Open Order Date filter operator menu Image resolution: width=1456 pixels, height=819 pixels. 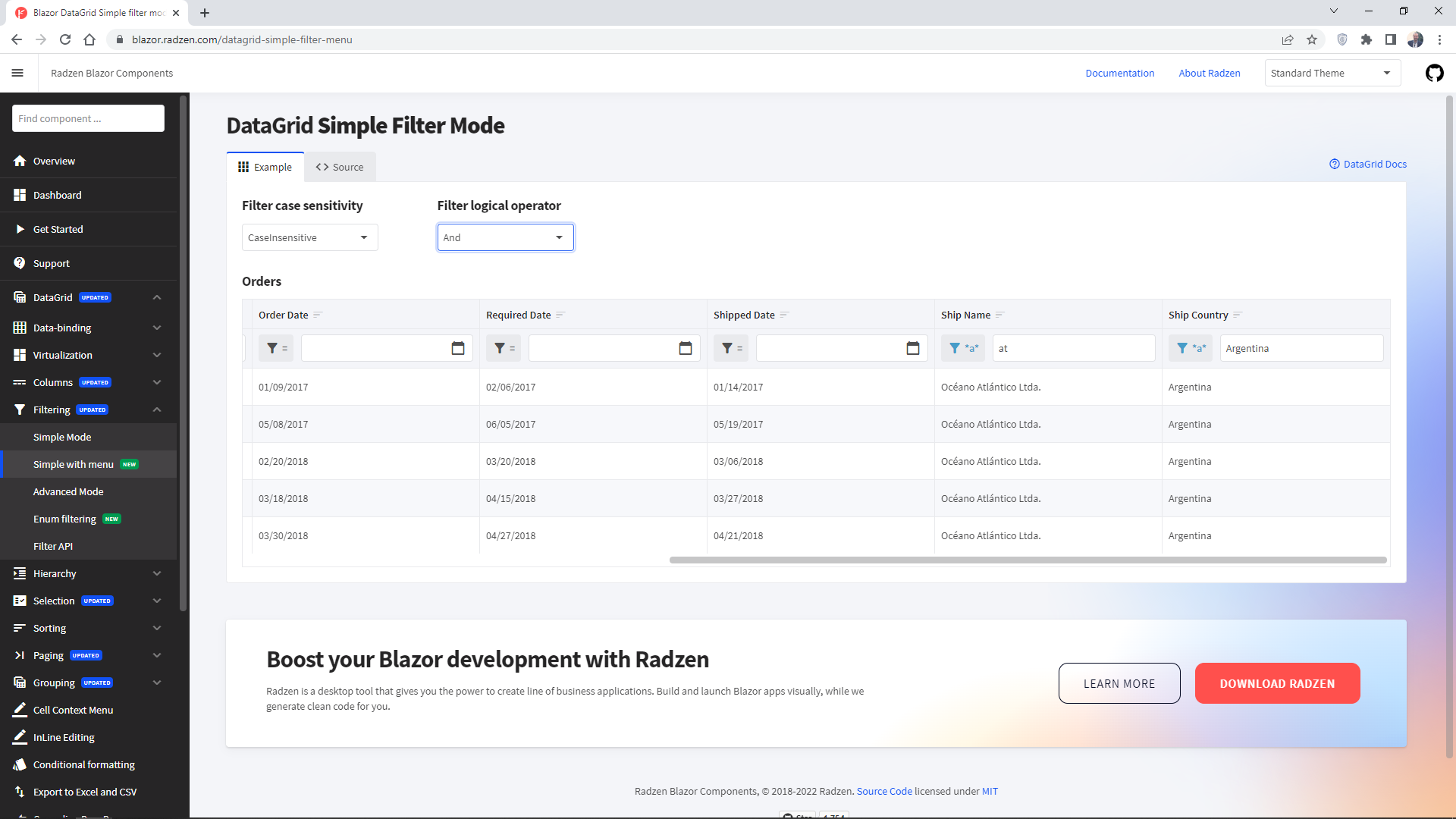tap(277, 348)
